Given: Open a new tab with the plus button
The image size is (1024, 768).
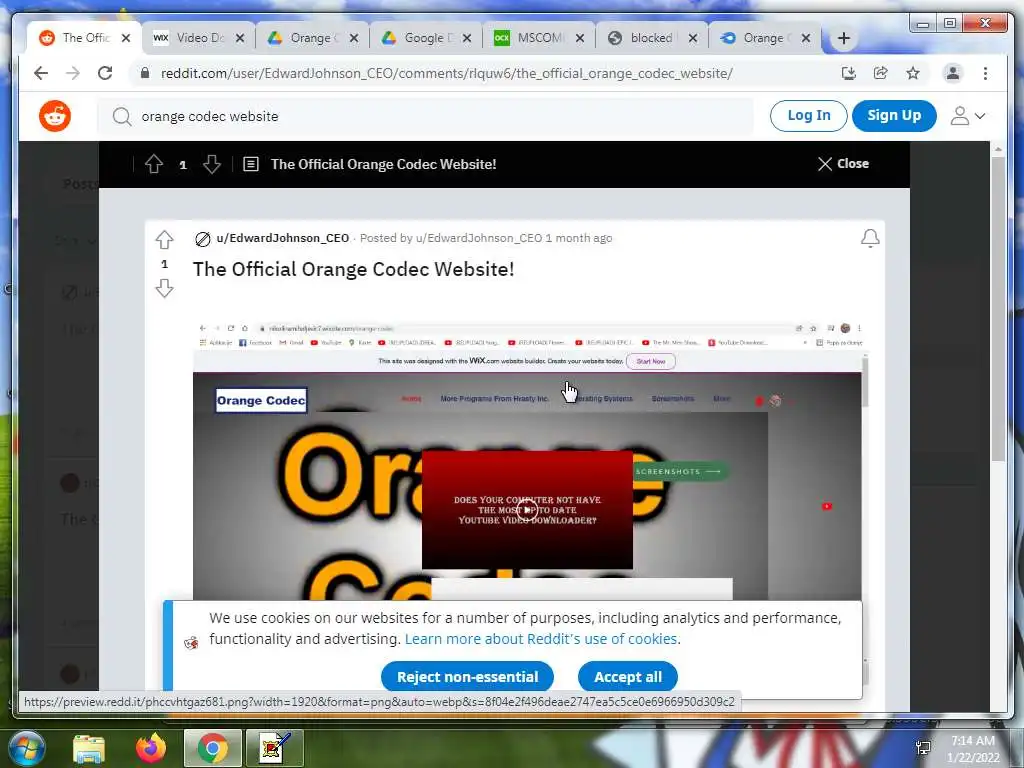Looking at the screenshot, I should [x=844, y=39].
